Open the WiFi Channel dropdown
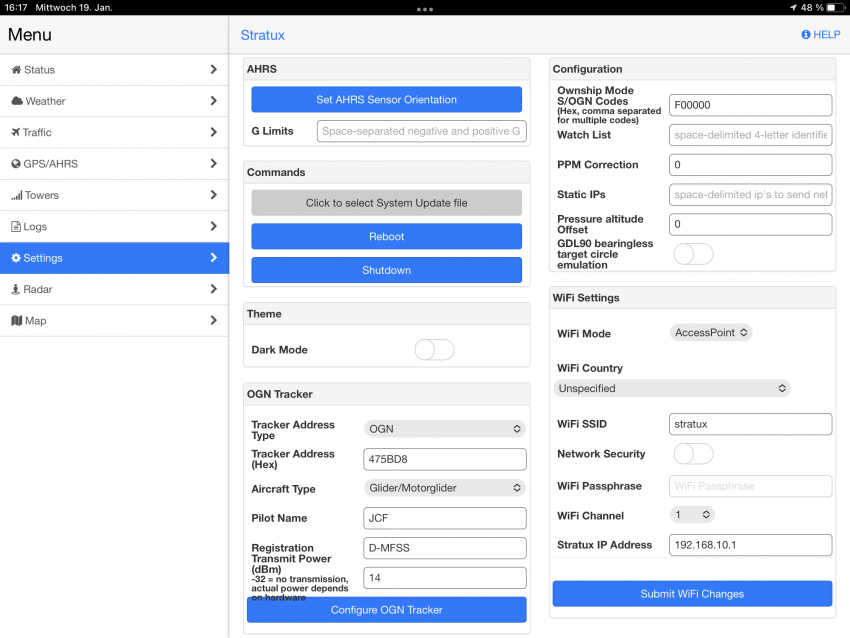850x638 pixels. [x=692, y=514]
